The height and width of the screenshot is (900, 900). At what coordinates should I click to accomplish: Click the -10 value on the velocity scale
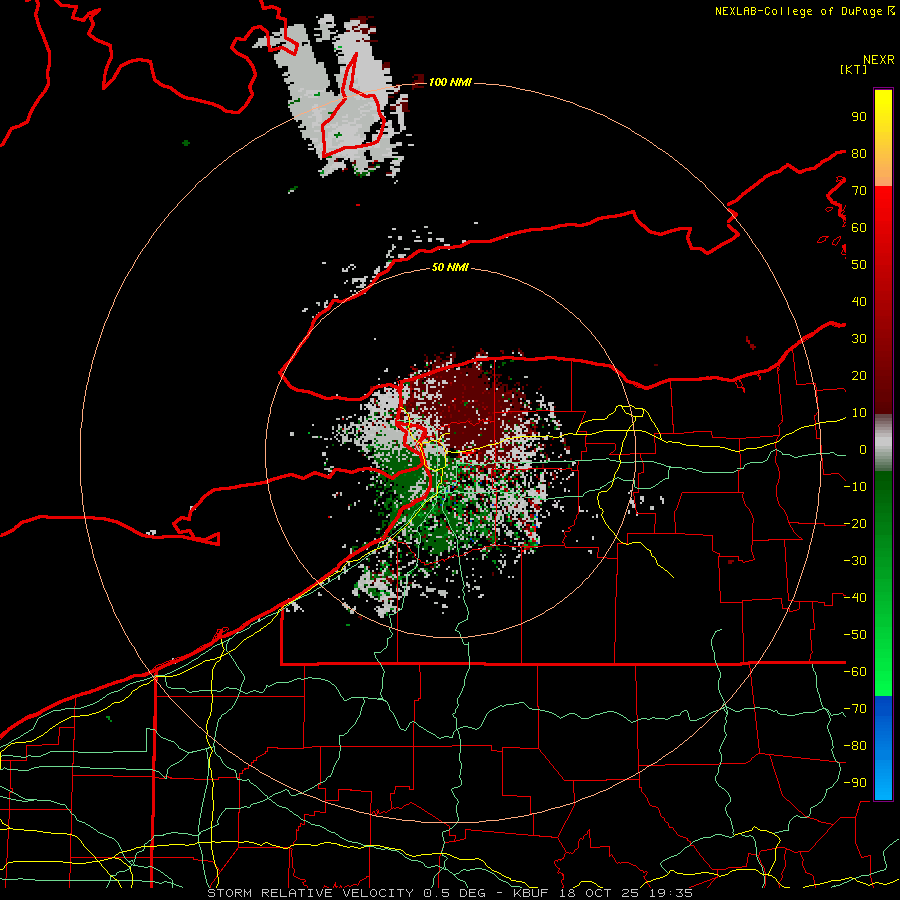click(855, 487)
